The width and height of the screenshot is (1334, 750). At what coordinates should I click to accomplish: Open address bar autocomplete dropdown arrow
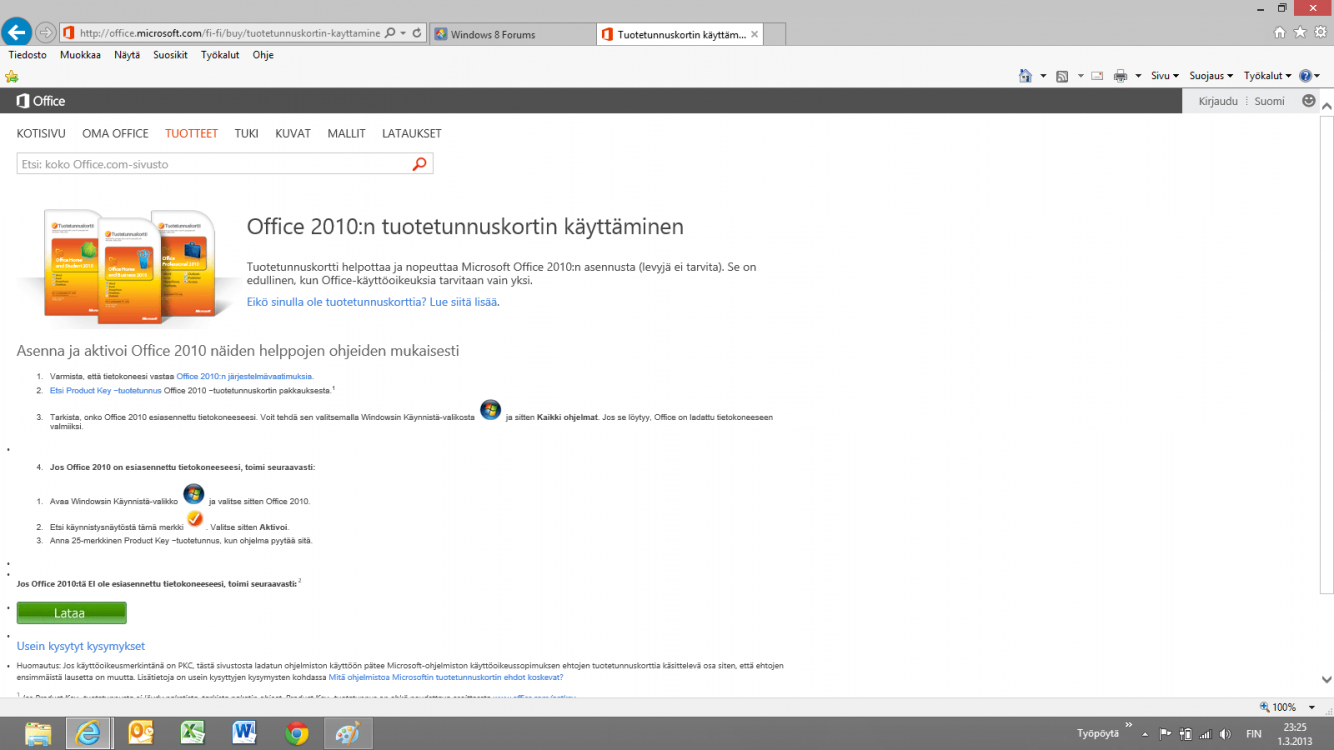tap(403, 33)
